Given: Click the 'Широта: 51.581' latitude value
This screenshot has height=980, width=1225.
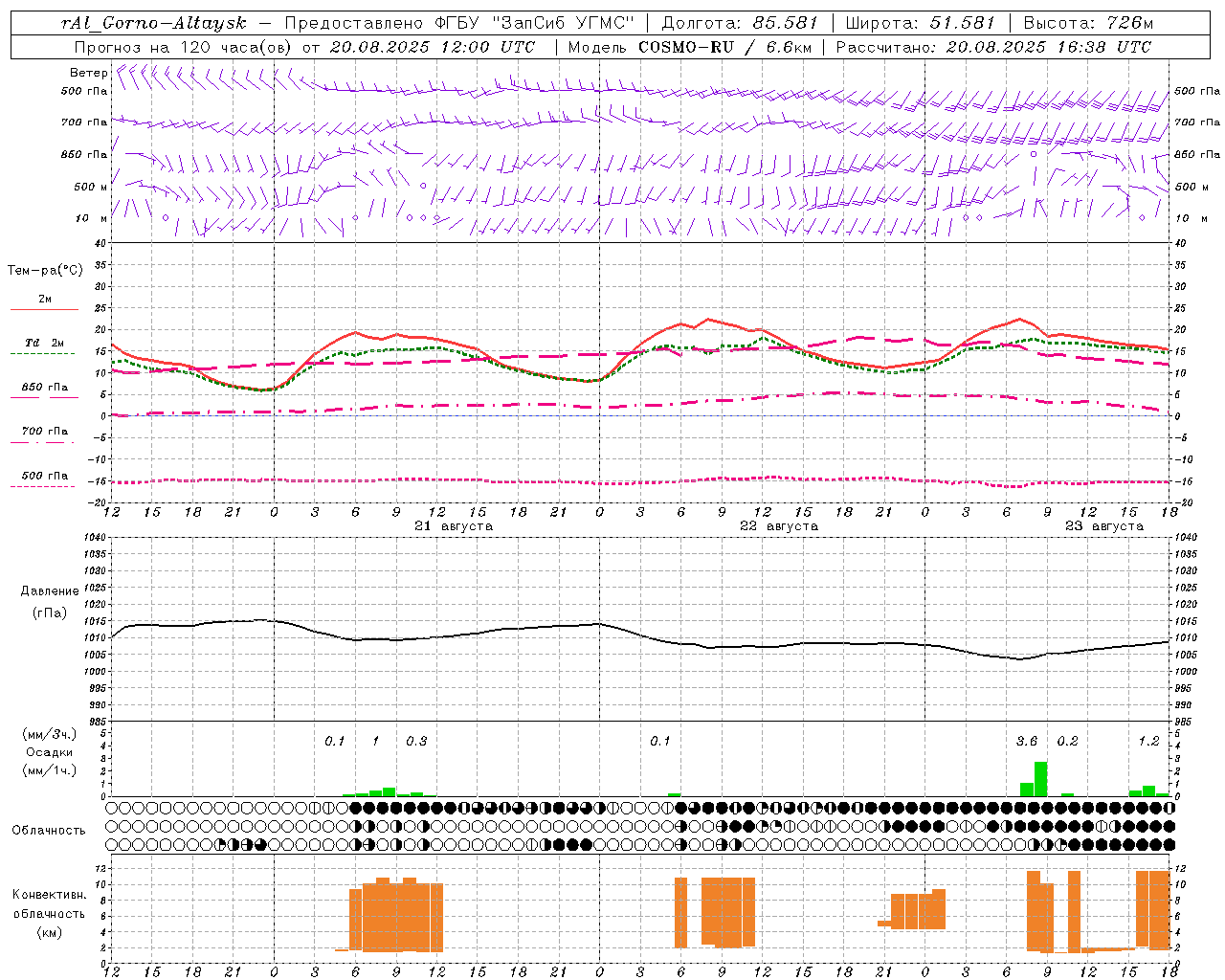Looking at the screenshot, I should (x=921, y=23).
